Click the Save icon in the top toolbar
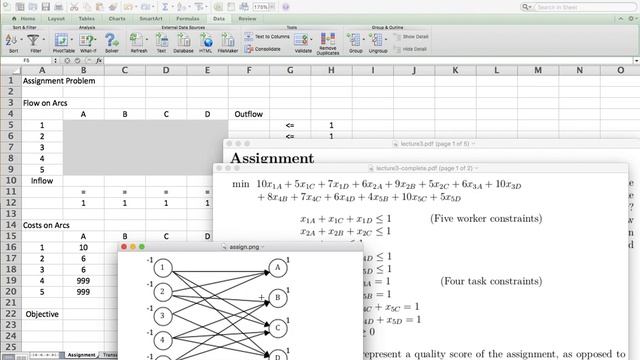The image size is (640, 360). (46, 7)
